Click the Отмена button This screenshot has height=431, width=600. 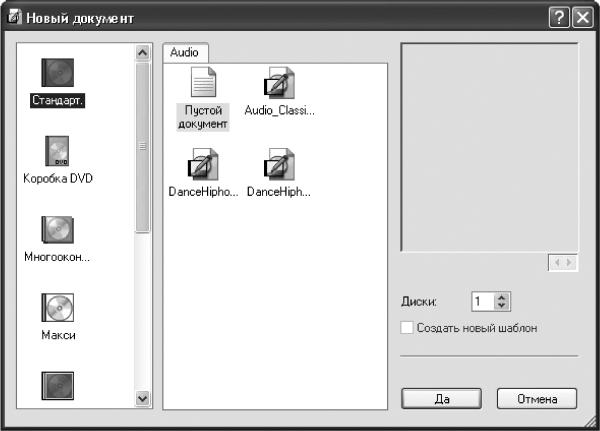tap(537, 399)
